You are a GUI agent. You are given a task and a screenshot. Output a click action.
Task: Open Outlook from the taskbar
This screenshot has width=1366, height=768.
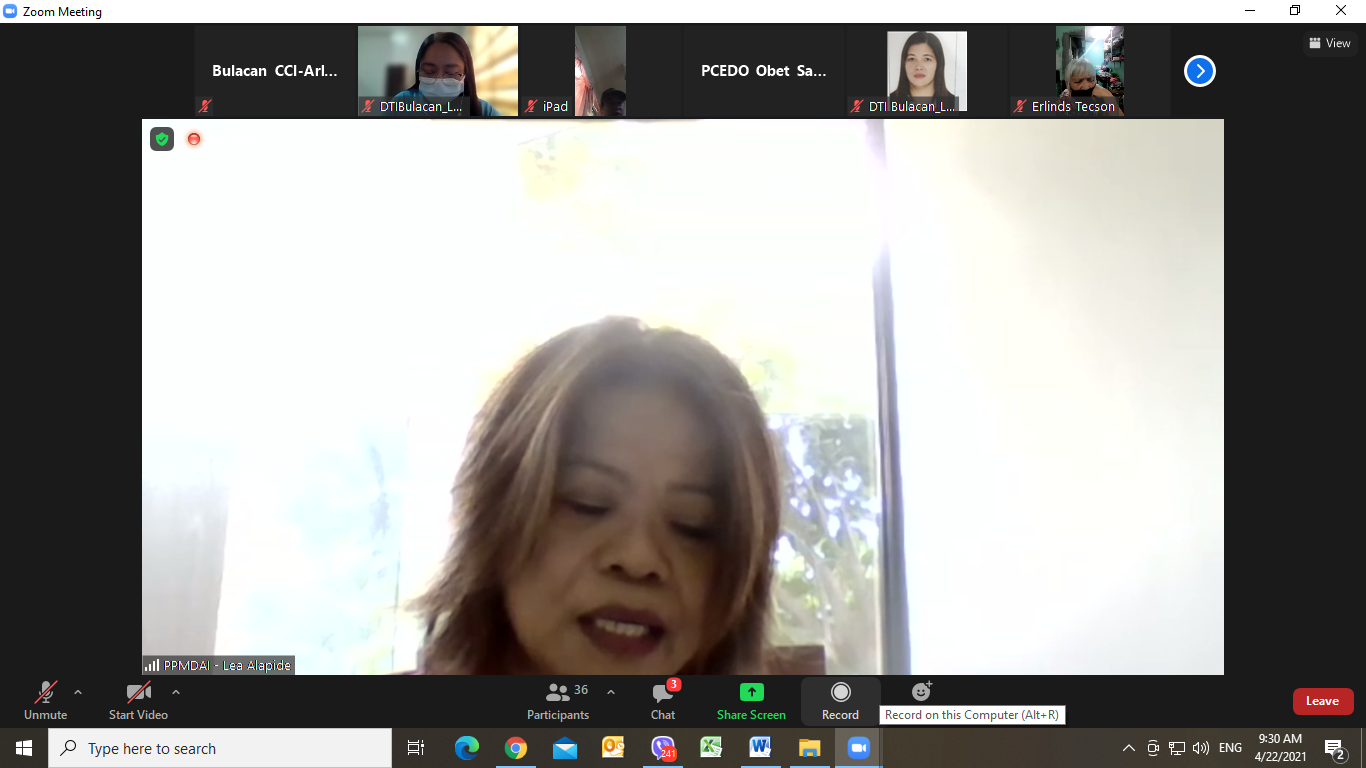pos(614,748)
